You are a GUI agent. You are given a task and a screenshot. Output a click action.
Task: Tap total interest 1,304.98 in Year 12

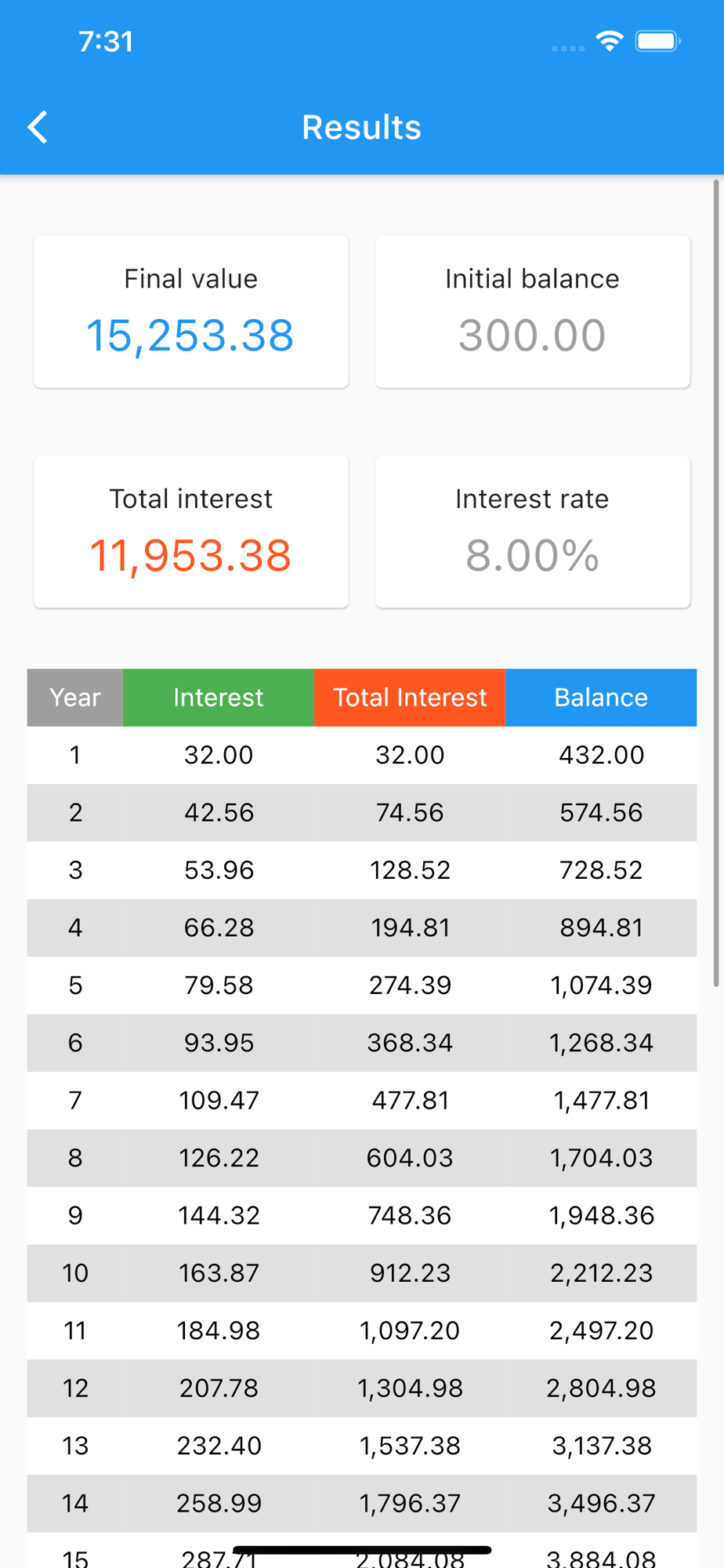click(x=410, y=1388)
